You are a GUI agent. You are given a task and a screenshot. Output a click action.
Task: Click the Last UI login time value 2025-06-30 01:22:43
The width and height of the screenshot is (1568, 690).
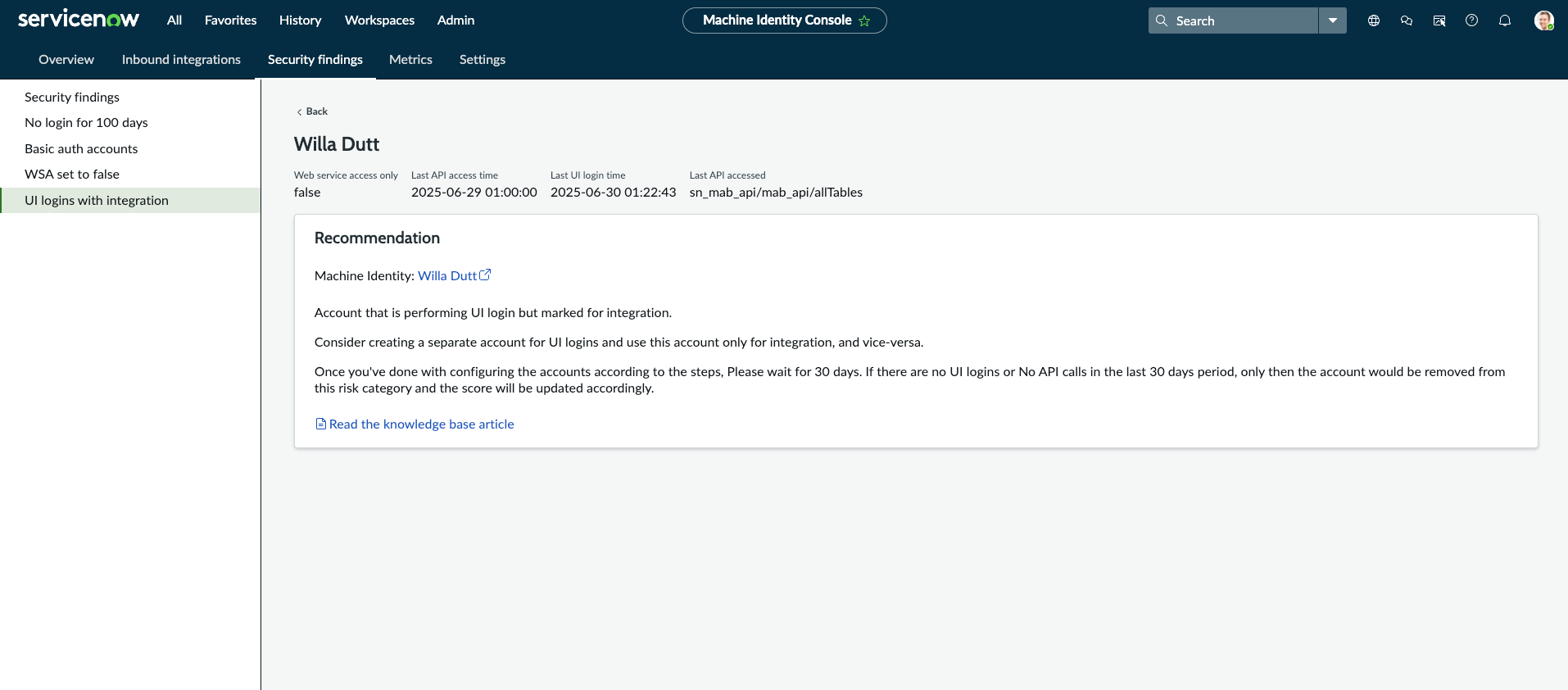614,193
